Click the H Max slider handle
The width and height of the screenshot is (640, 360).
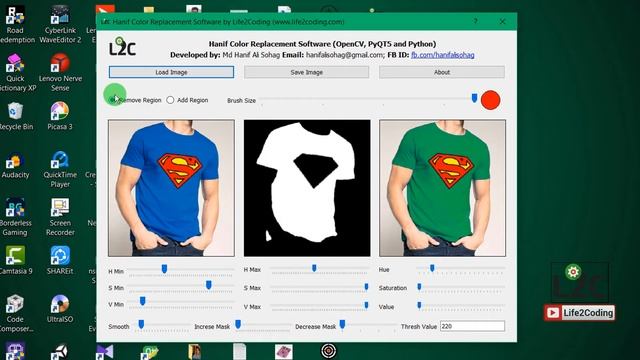point(314,268)
